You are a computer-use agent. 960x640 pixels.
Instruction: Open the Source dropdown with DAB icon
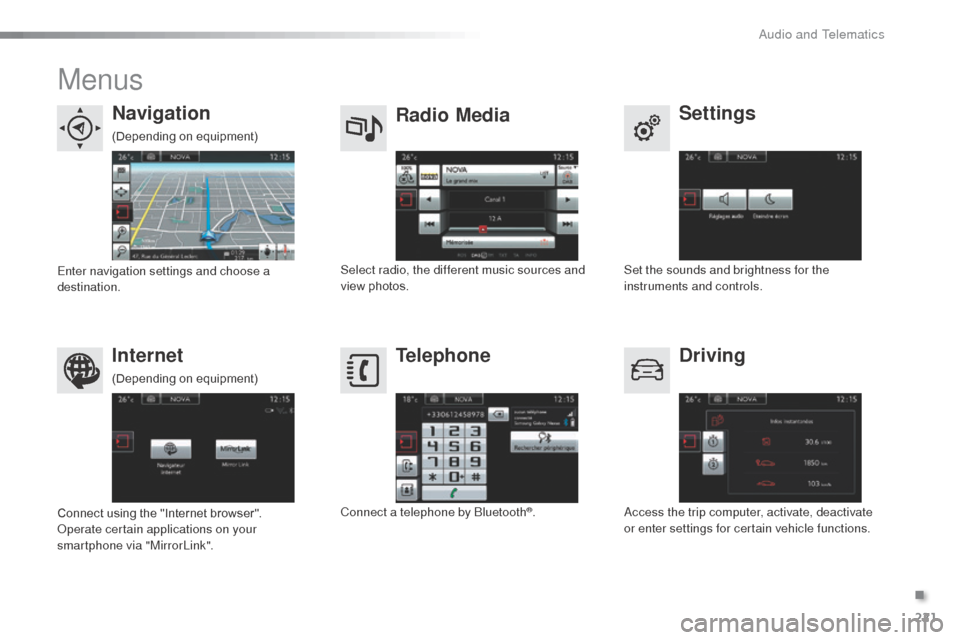pos(568,175)
